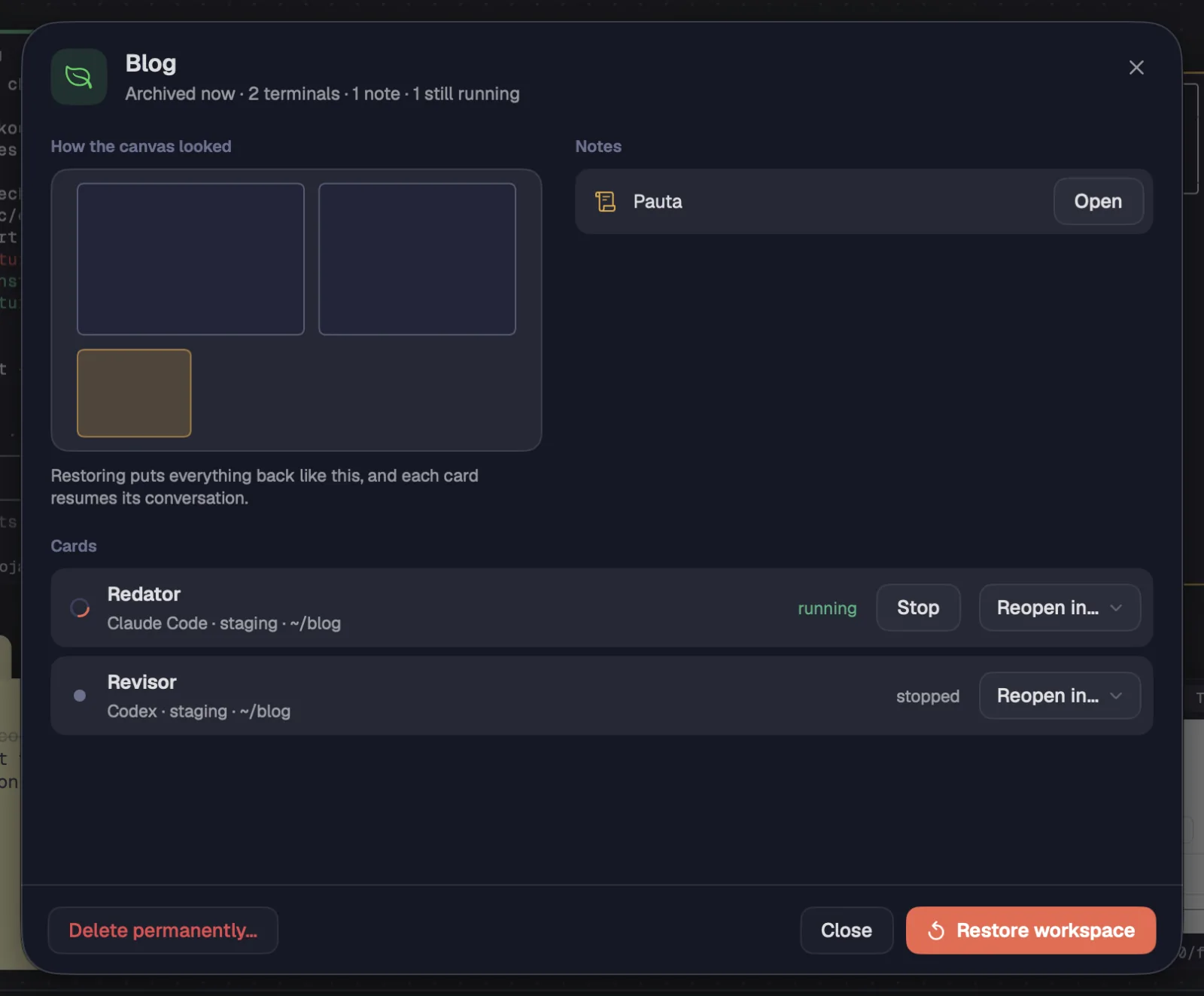Click 'Codex · staging · ~/blog' text
Screen dimensions: 1204x996
click(199, 711)
